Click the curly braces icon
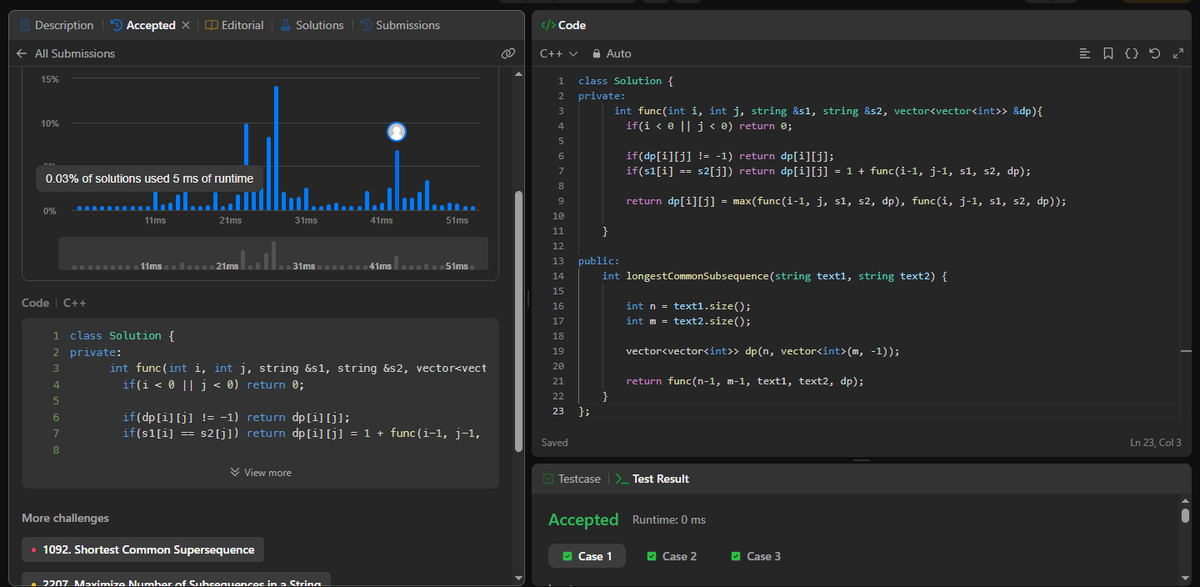This screenshot has height=587, width=1200. pos(1131,53)
